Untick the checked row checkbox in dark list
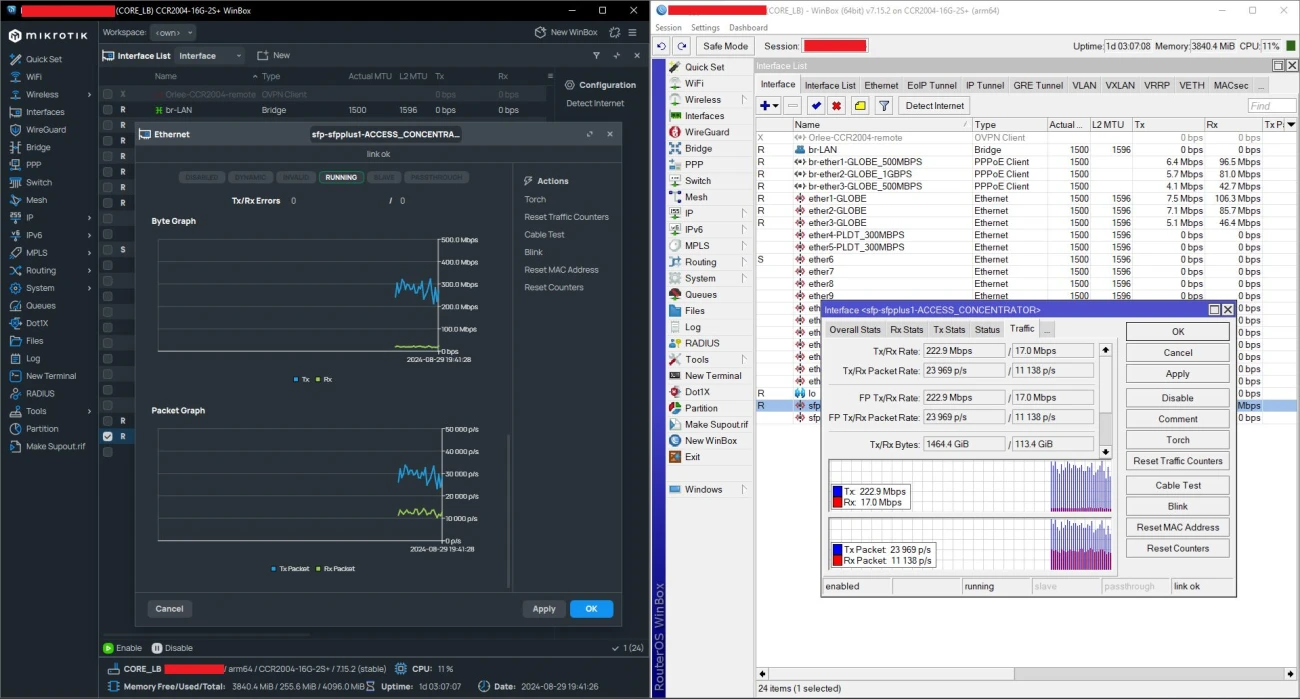1300x699 pixels. click(108, 436)
